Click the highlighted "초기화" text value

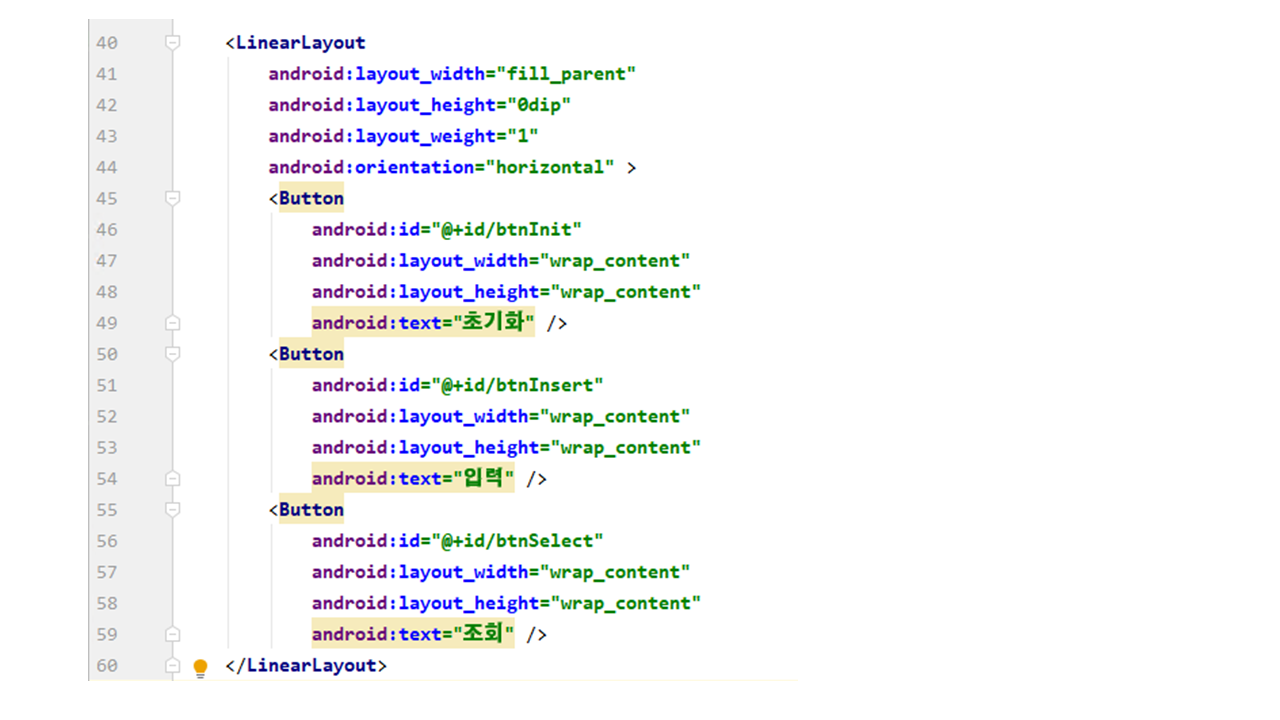click(494, 323)
